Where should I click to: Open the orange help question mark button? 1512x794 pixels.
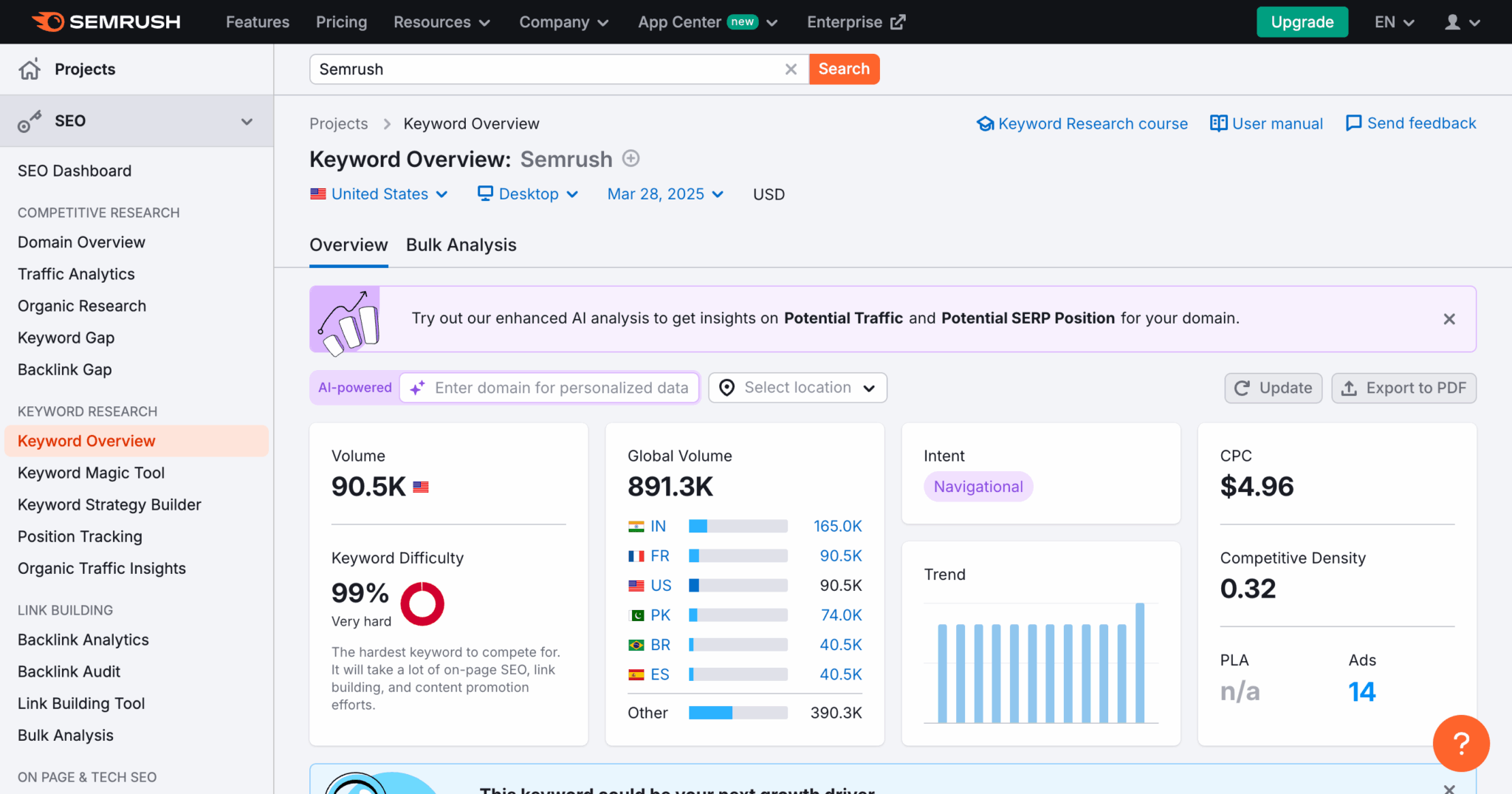tap(1461, 743)
